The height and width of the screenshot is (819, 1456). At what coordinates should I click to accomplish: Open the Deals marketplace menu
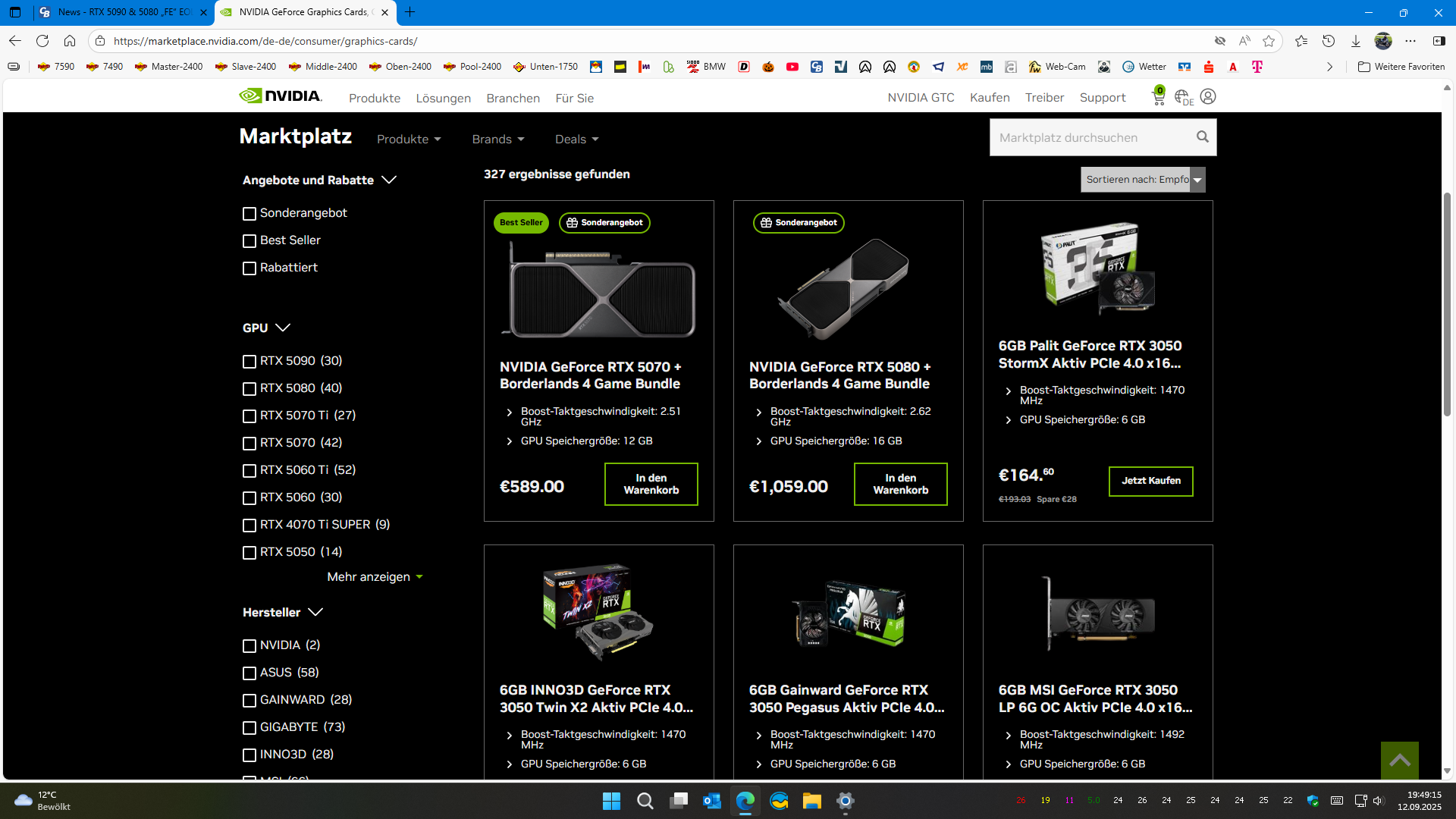(576, 140)
